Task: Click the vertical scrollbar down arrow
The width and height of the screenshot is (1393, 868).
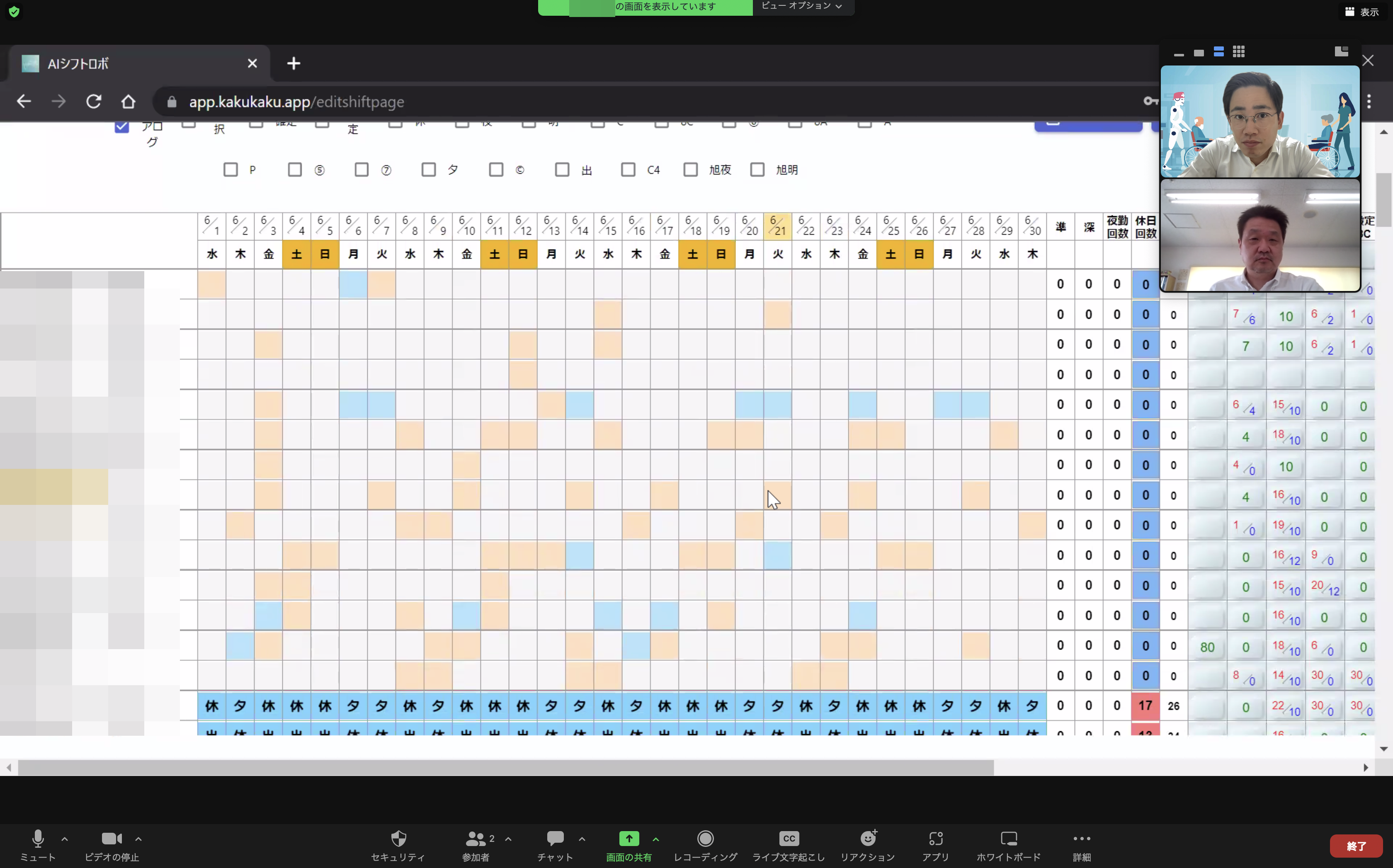Action: (x=1383, y=749)
